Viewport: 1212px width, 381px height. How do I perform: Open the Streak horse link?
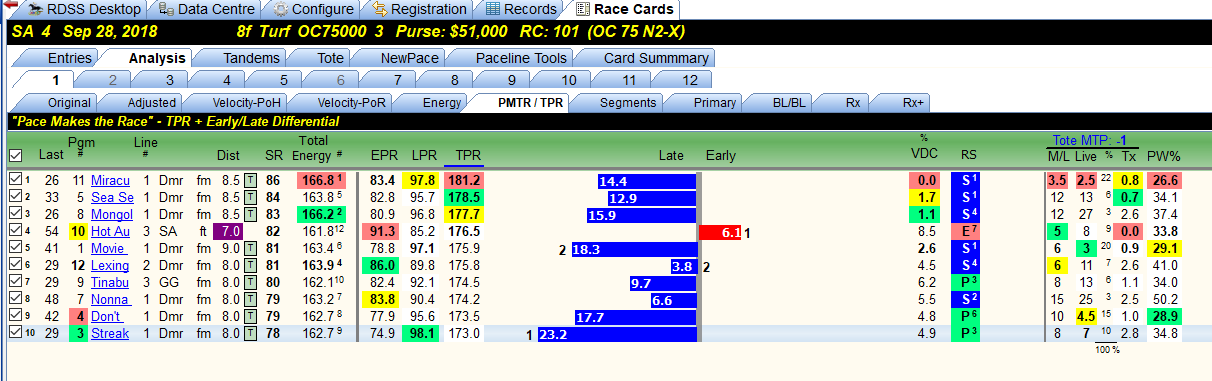(110, 333)
